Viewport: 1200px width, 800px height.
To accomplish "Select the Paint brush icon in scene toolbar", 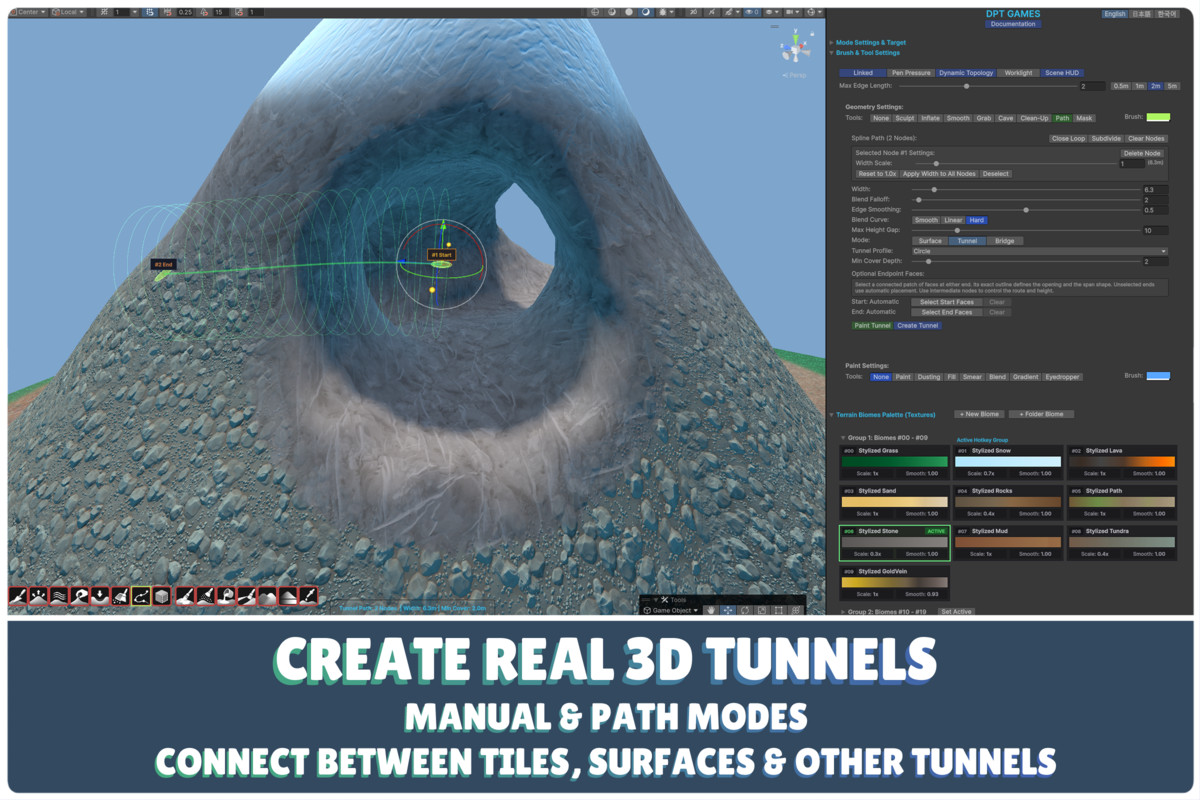I will click(185, 596).
